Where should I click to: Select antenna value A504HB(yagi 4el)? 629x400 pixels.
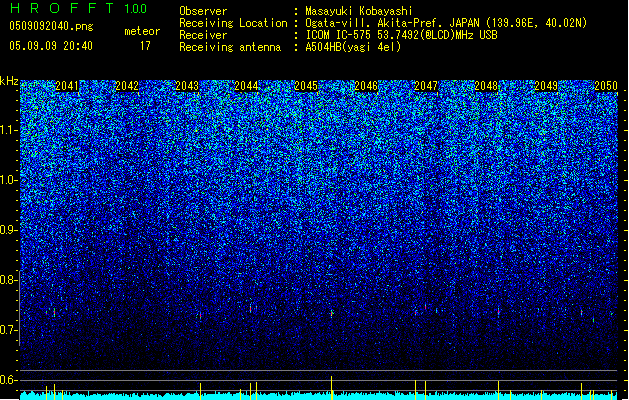point(353,47)
